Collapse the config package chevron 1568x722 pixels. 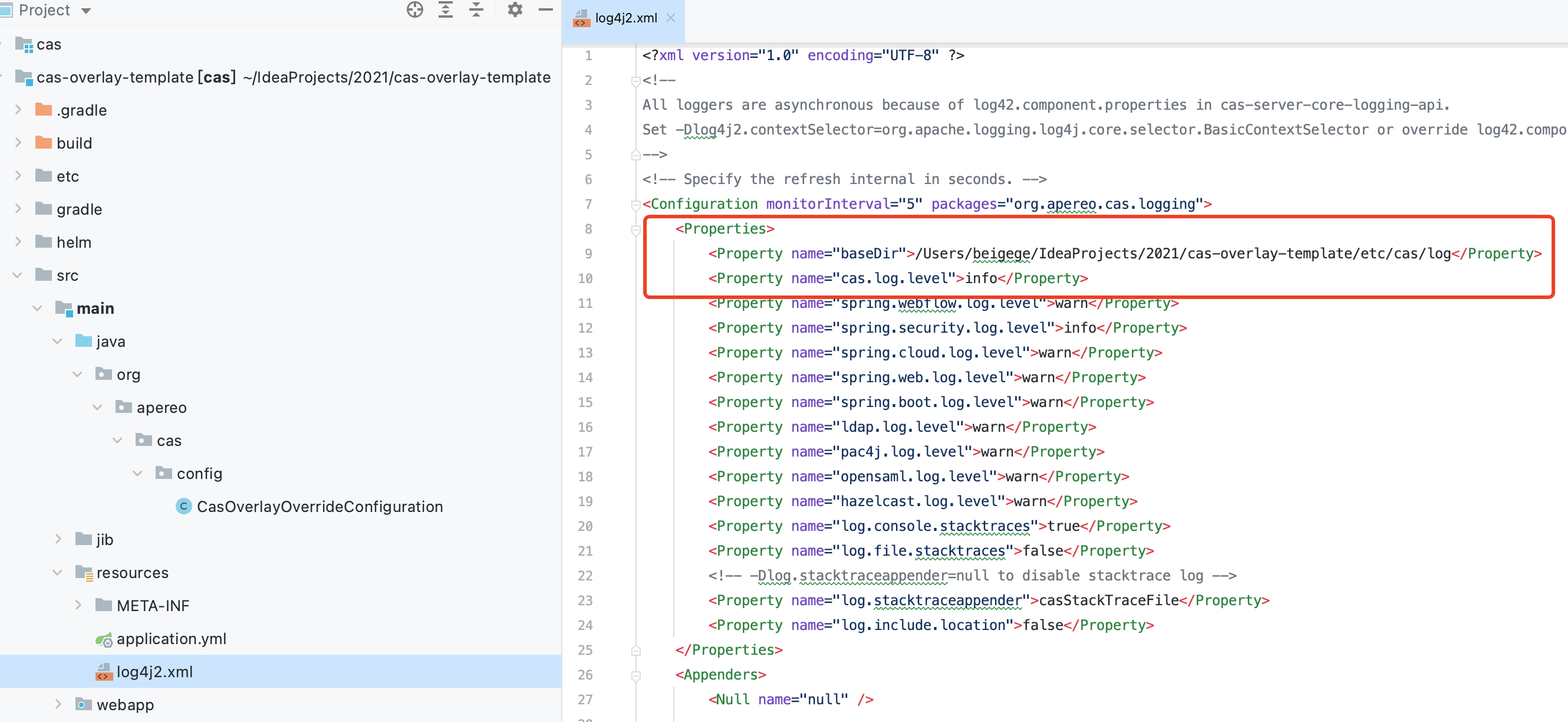pos(138,474)
